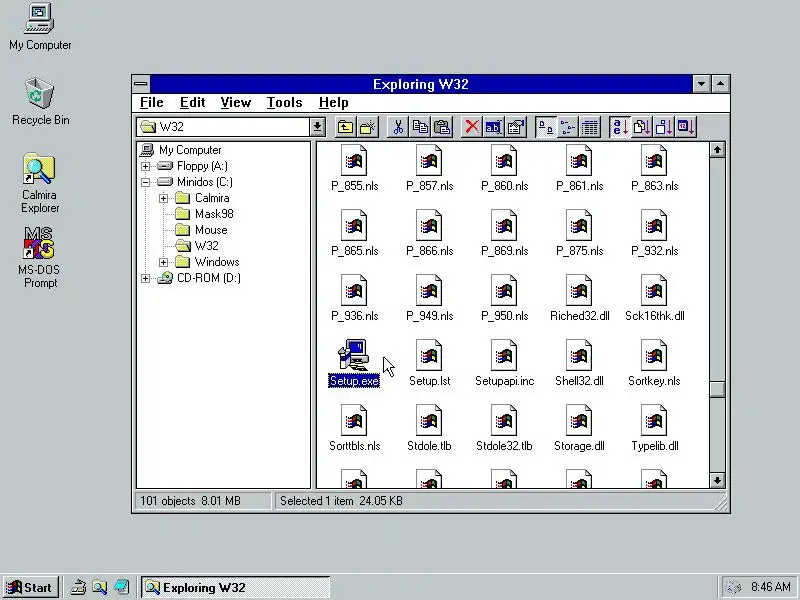Select the Sortkey.nls file
The height and width of the screenshot is (600, 800).
[x=654, y=363]
